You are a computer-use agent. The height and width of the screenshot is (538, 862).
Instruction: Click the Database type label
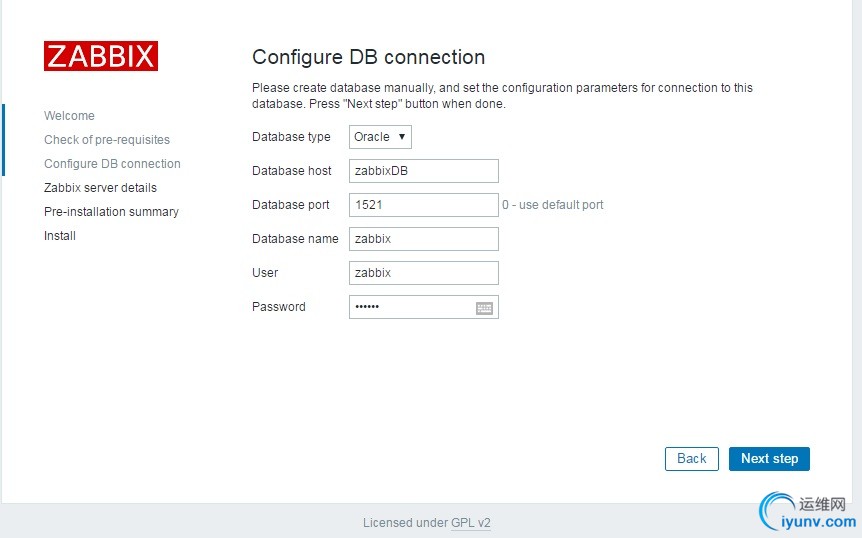[x=291, y=137]
